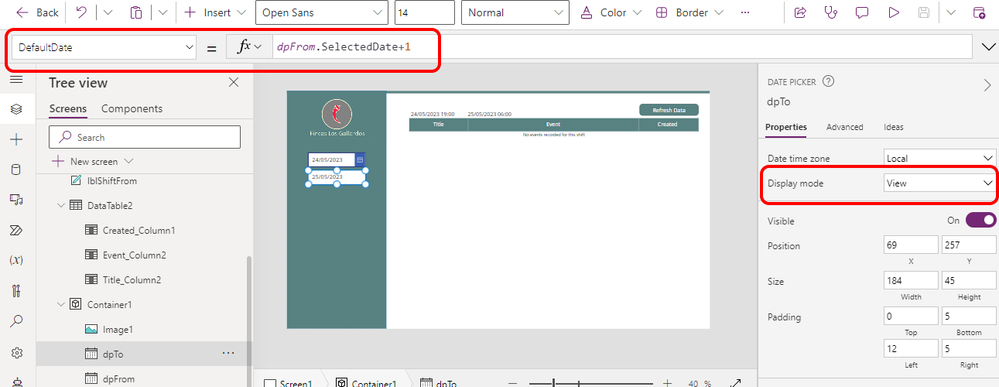Click the Position X field

(911, 245)
